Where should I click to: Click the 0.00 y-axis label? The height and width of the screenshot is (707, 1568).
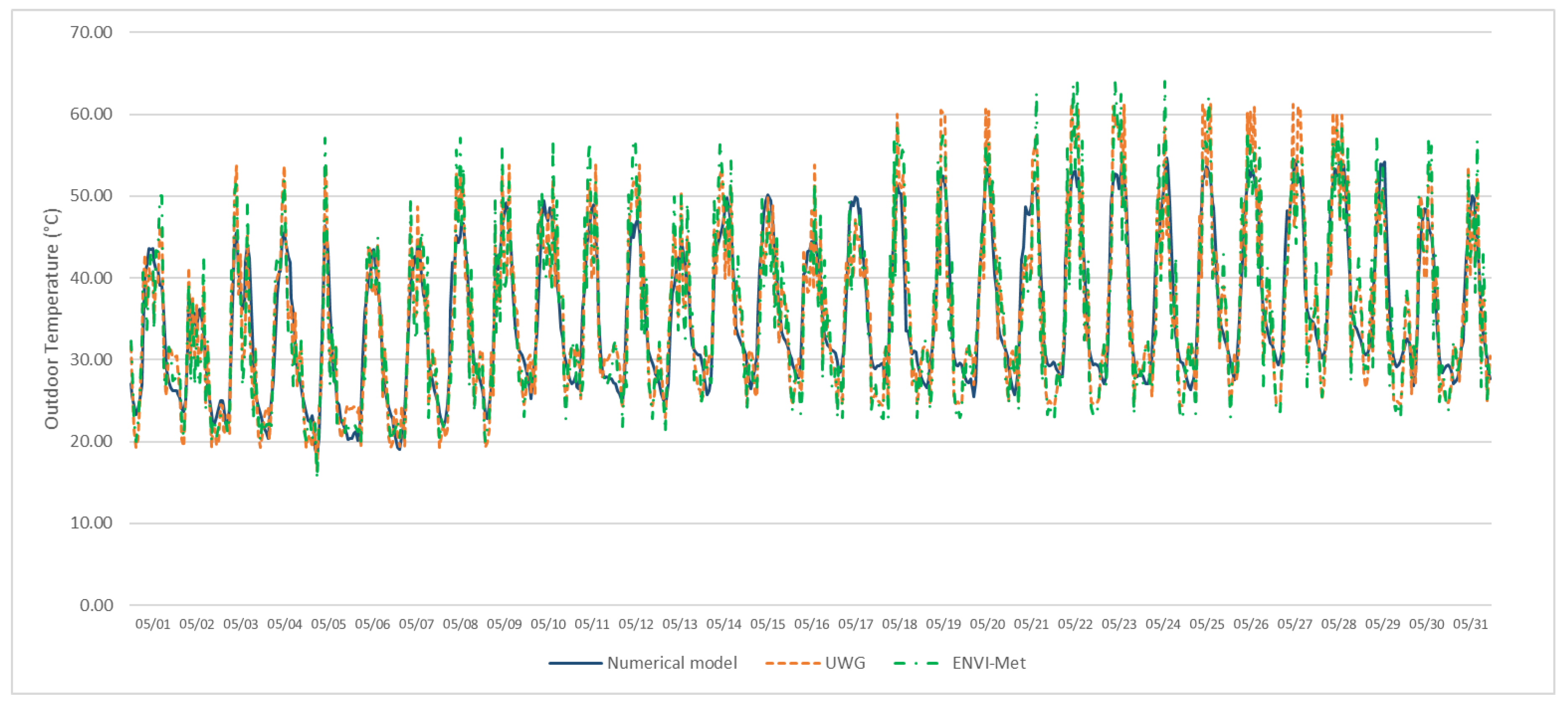[96, 605]
